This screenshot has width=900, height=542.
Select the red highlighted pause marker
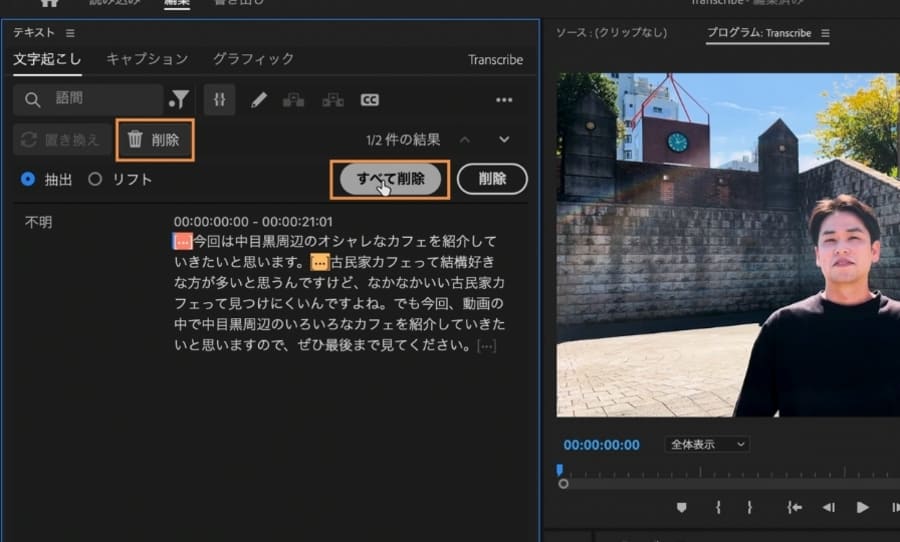point(183,241)
